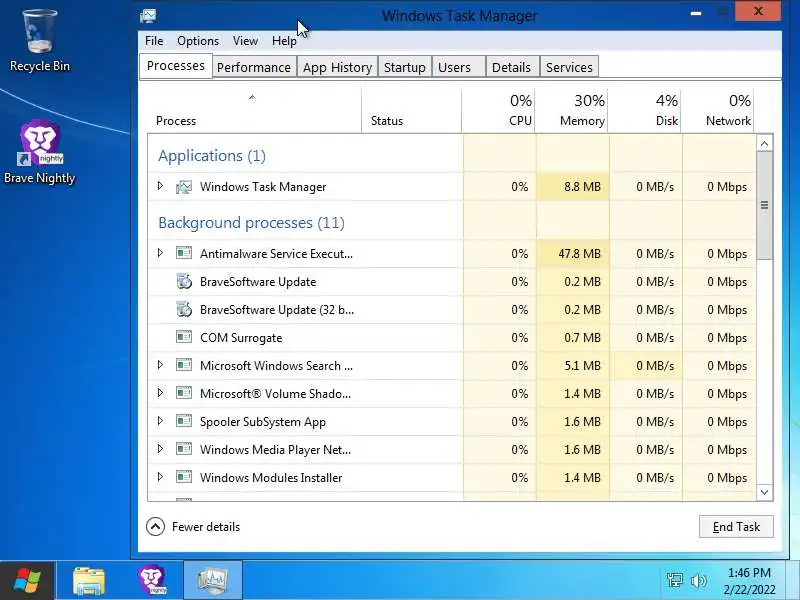Click the Windows Media Player Network icon

(x=184, y=449)
